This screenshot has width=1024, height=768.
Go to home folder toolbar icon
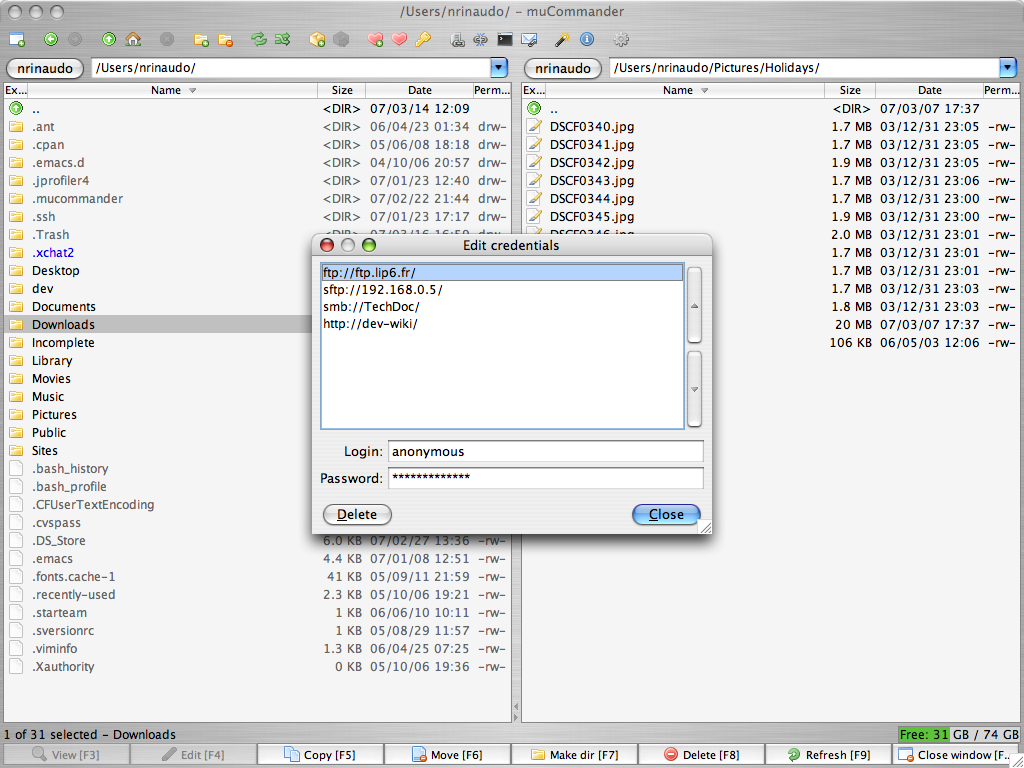click(133, 40)
